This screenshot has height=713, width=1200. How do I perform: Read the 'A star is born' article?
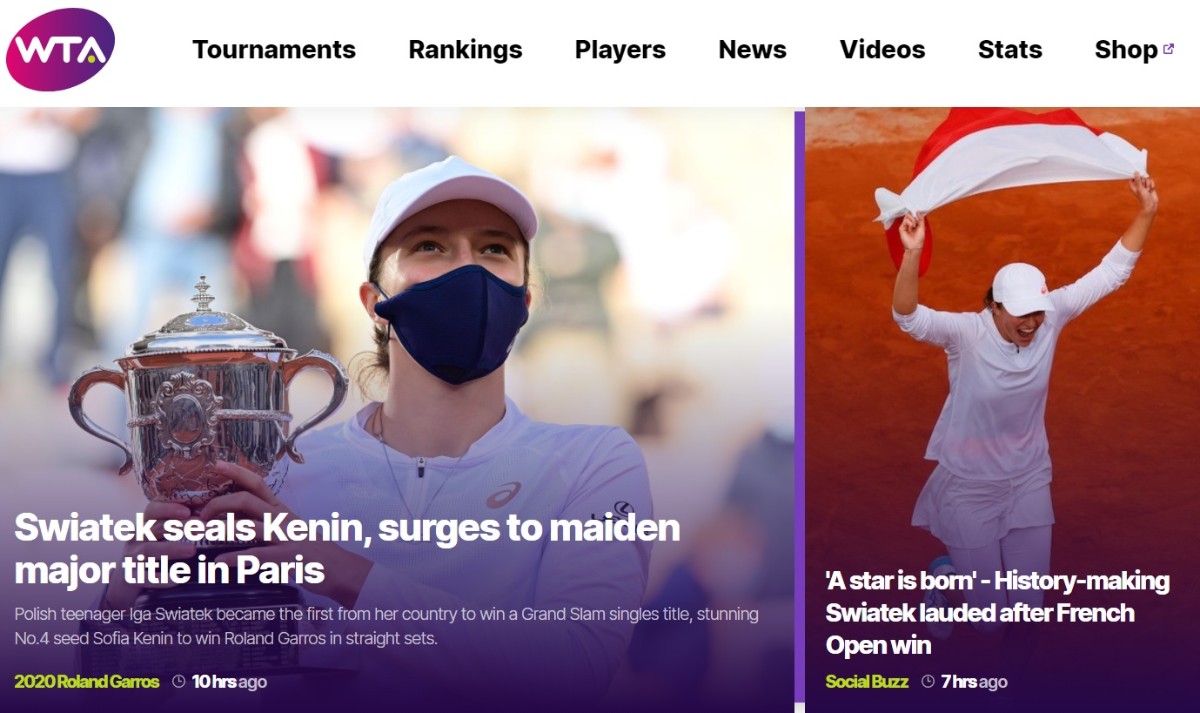pyautogui.click(x=997, y=613)
